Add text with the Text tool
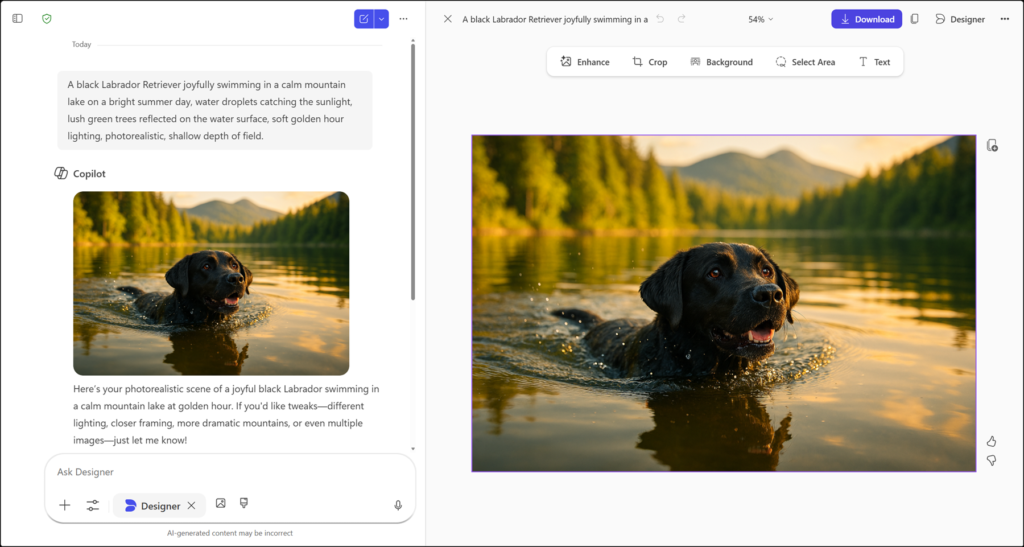The width and height of the screenshot is (1024, 547). (x=874, y=62)
